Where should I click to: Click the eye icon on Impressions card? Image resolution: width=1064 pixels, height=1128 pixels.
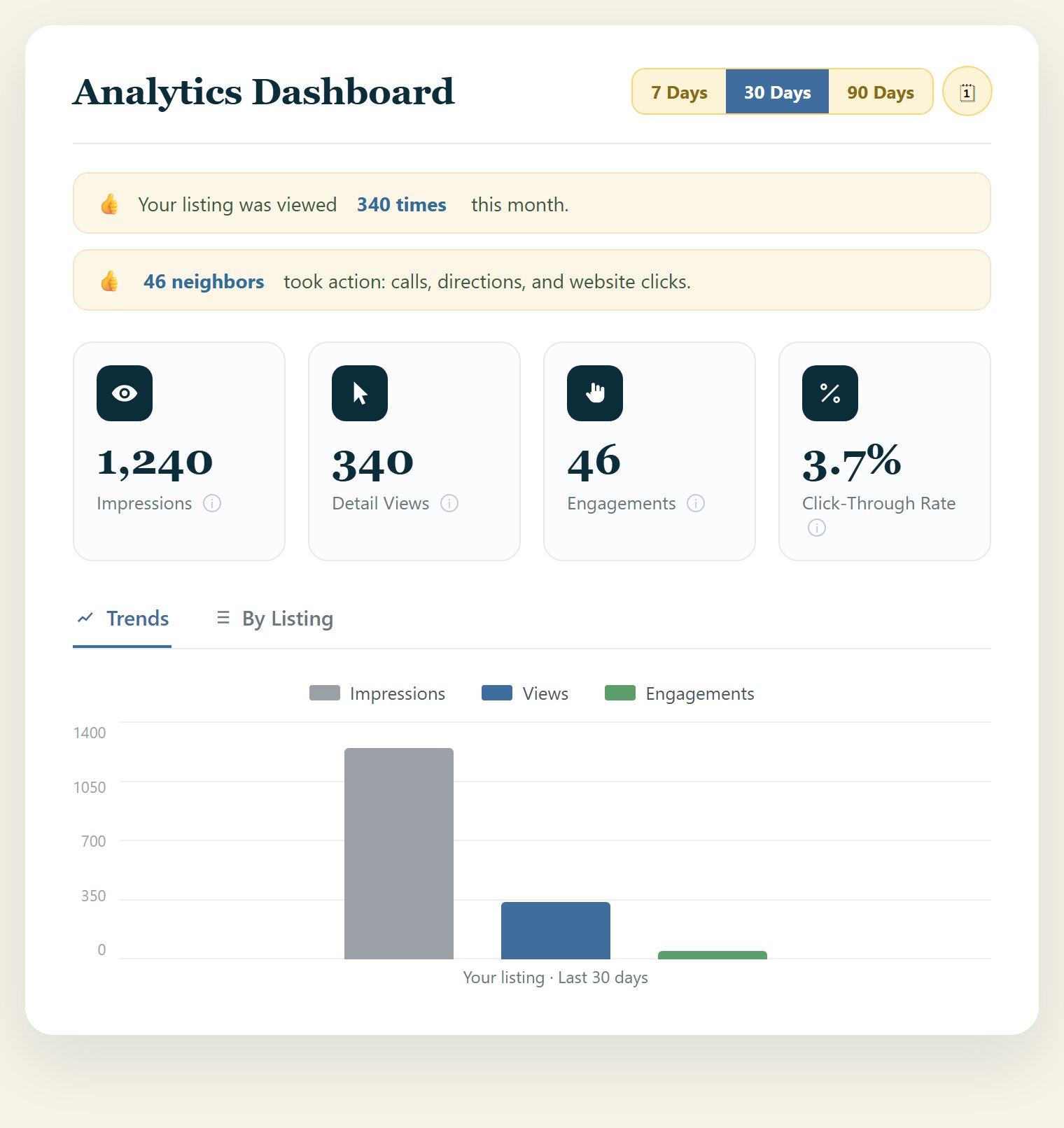125,393
